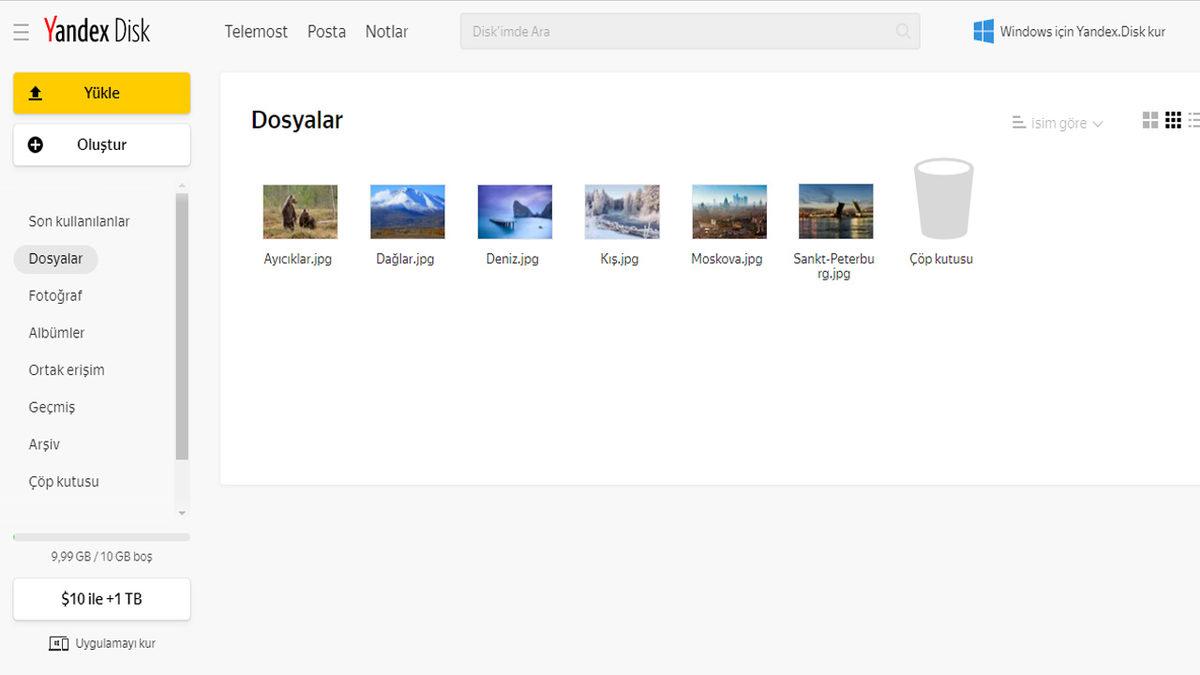Select Fotoğraf in the sidebar
Viewport: 1200px width, 675px height.
56,295
